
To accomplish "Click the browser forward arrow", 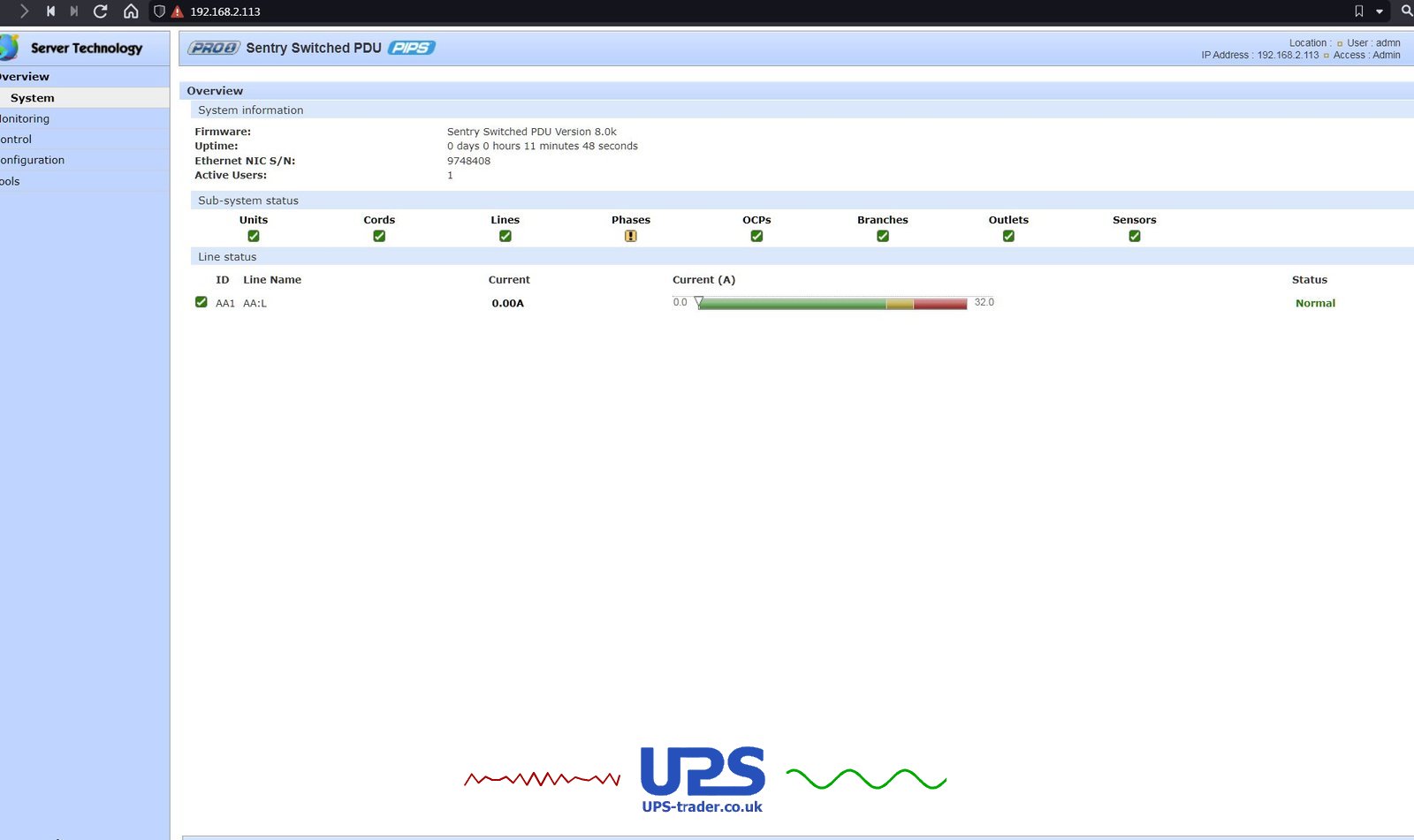I will click(24, 11).
